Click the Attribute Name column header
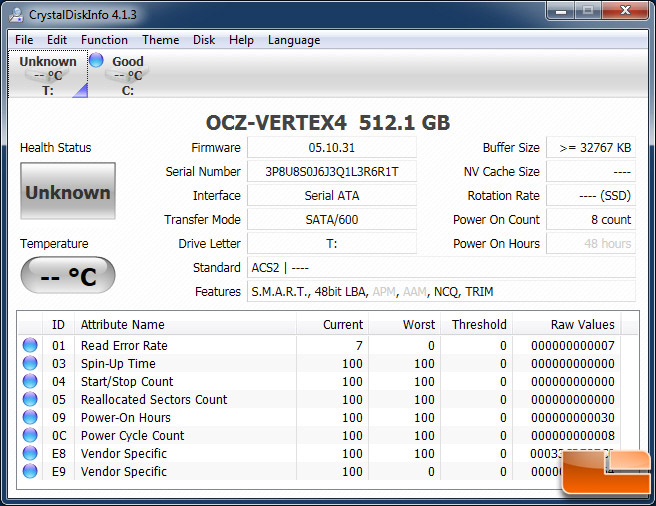 [x=185, y=324]
